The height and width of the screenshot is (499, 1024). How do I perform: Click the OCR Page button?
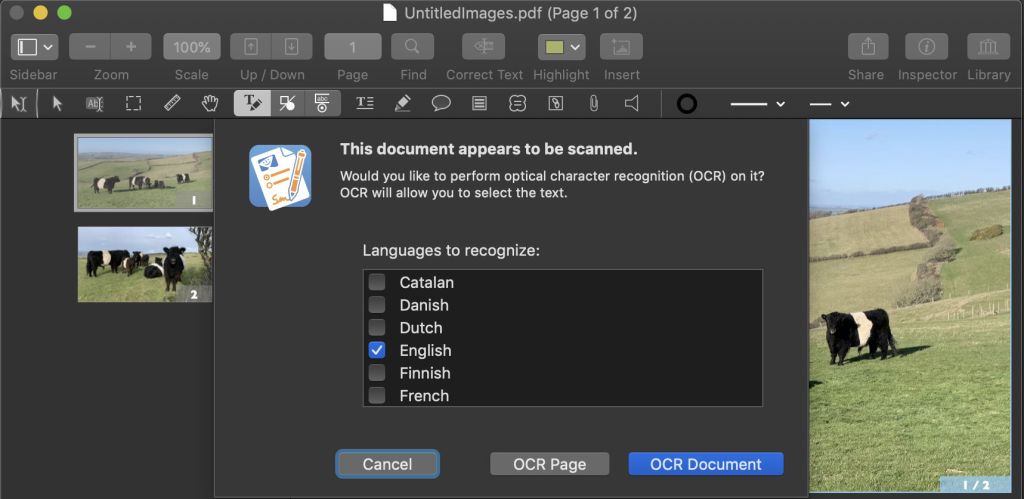pos(549,464)
